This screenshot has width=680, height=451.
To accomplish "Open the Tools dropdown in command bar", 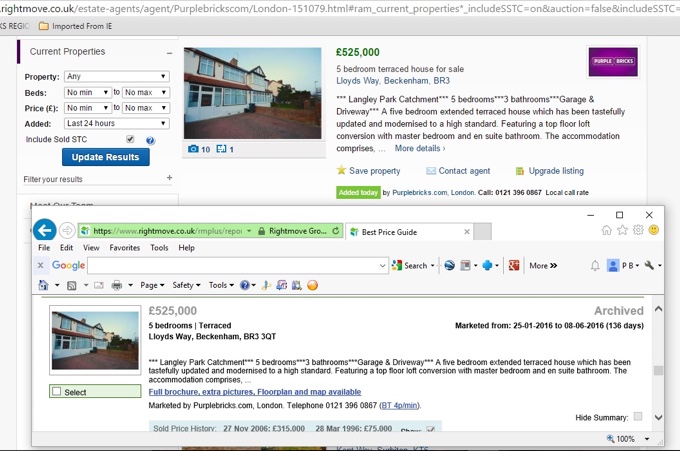I will [221, 285].
